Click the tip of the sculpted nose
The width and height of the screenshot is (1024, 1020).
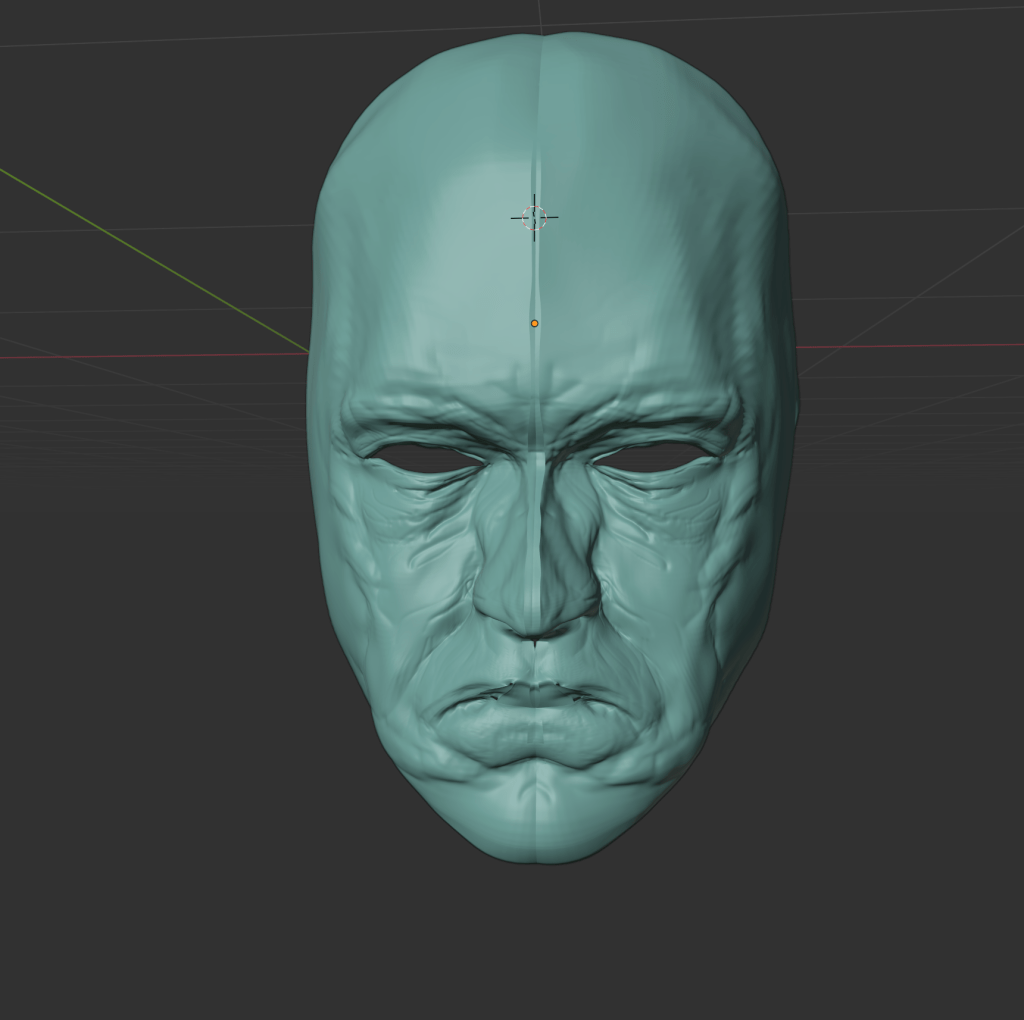pyautogui.click(x=535, y=617)
